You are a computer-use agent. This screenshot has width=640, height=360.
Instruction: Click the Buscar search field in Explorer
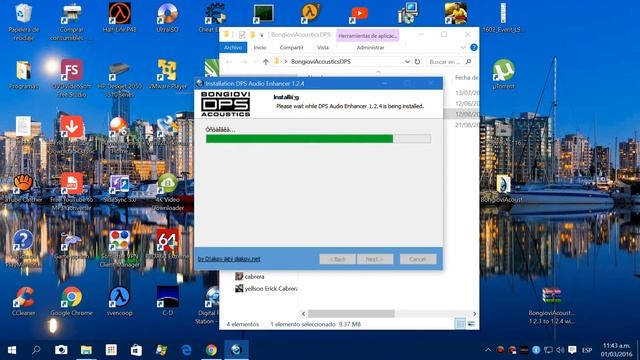coord(450,62)
